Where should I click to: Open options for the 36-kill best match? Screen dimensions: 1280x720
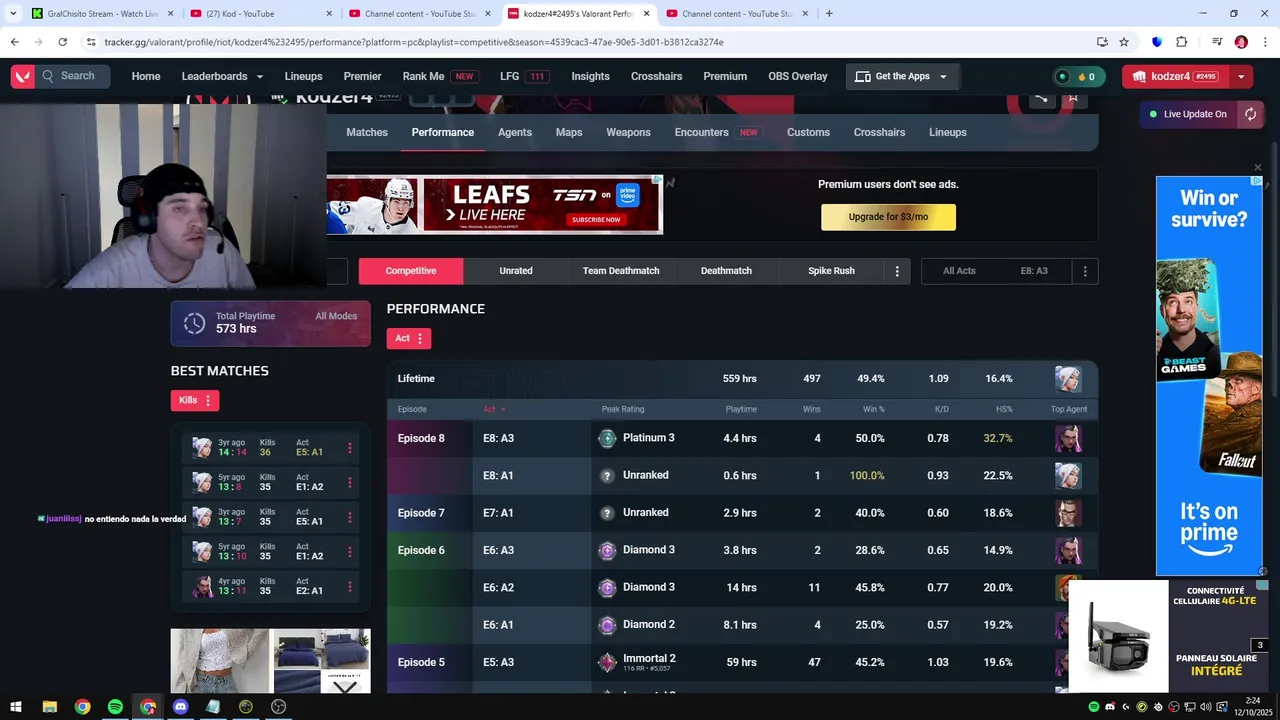[349, 448]
